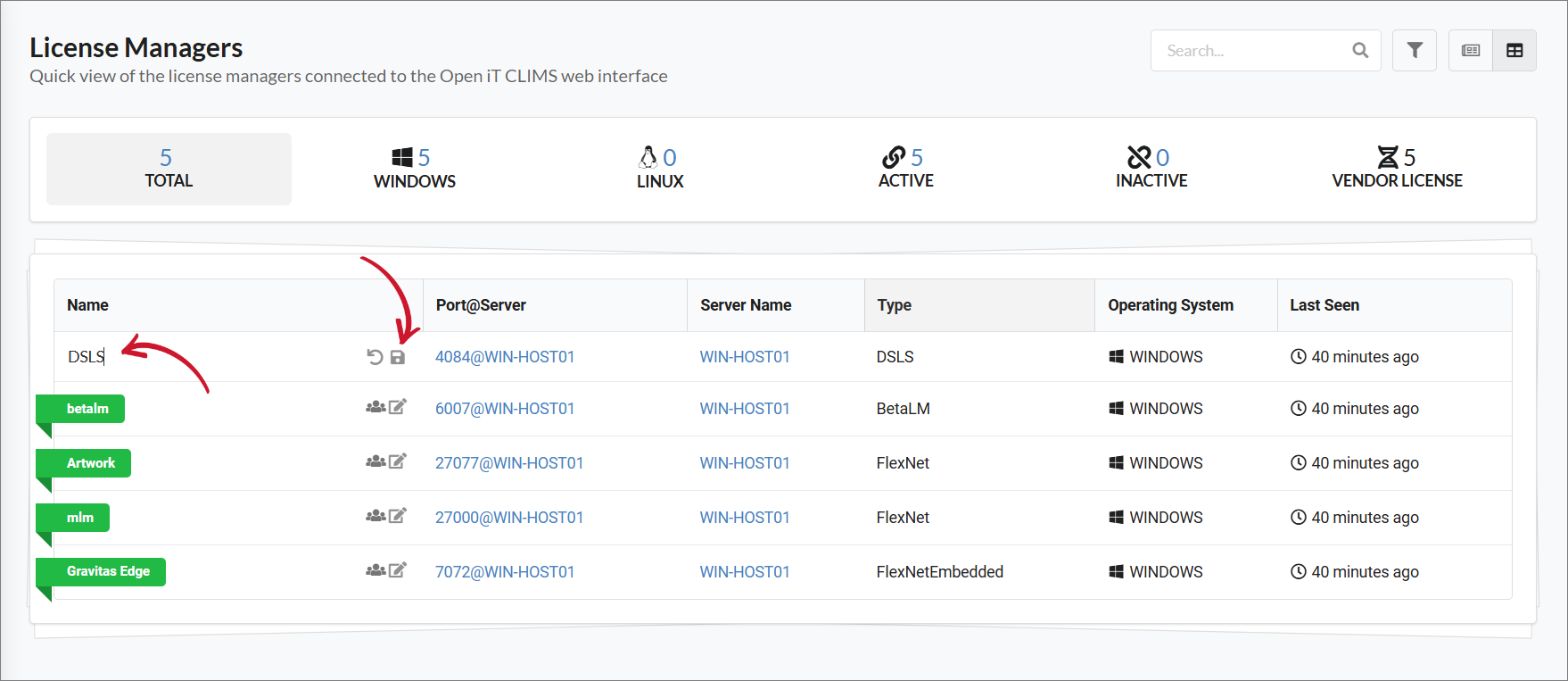The image size is (1568, 681).
Task: Edit the betalm name
Action: (x=398, y=406)
